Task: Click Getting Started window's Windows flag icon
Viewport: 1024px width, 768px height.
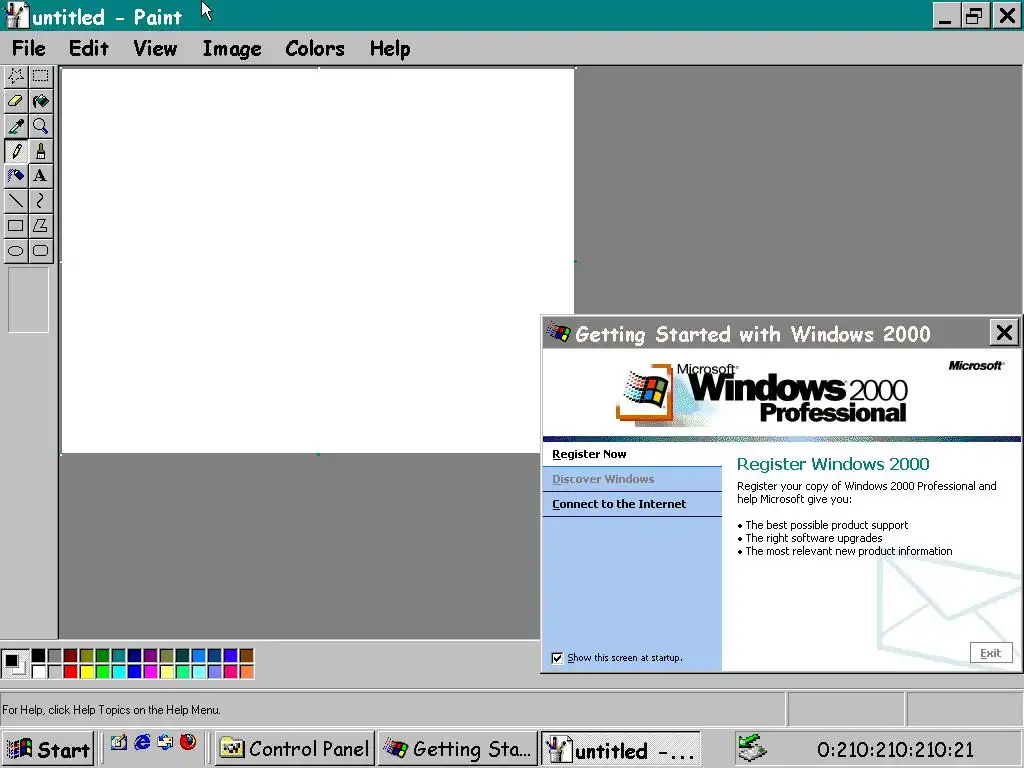Action: (559, 332)
